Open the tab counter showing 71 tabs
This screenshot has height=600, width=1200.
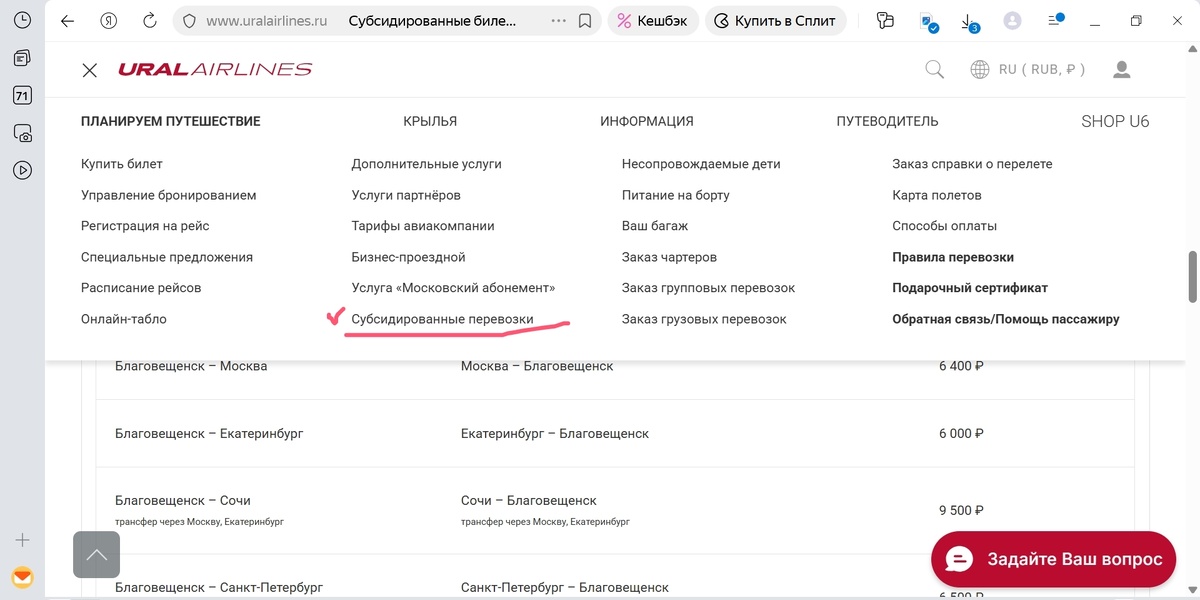click(22, 94)
